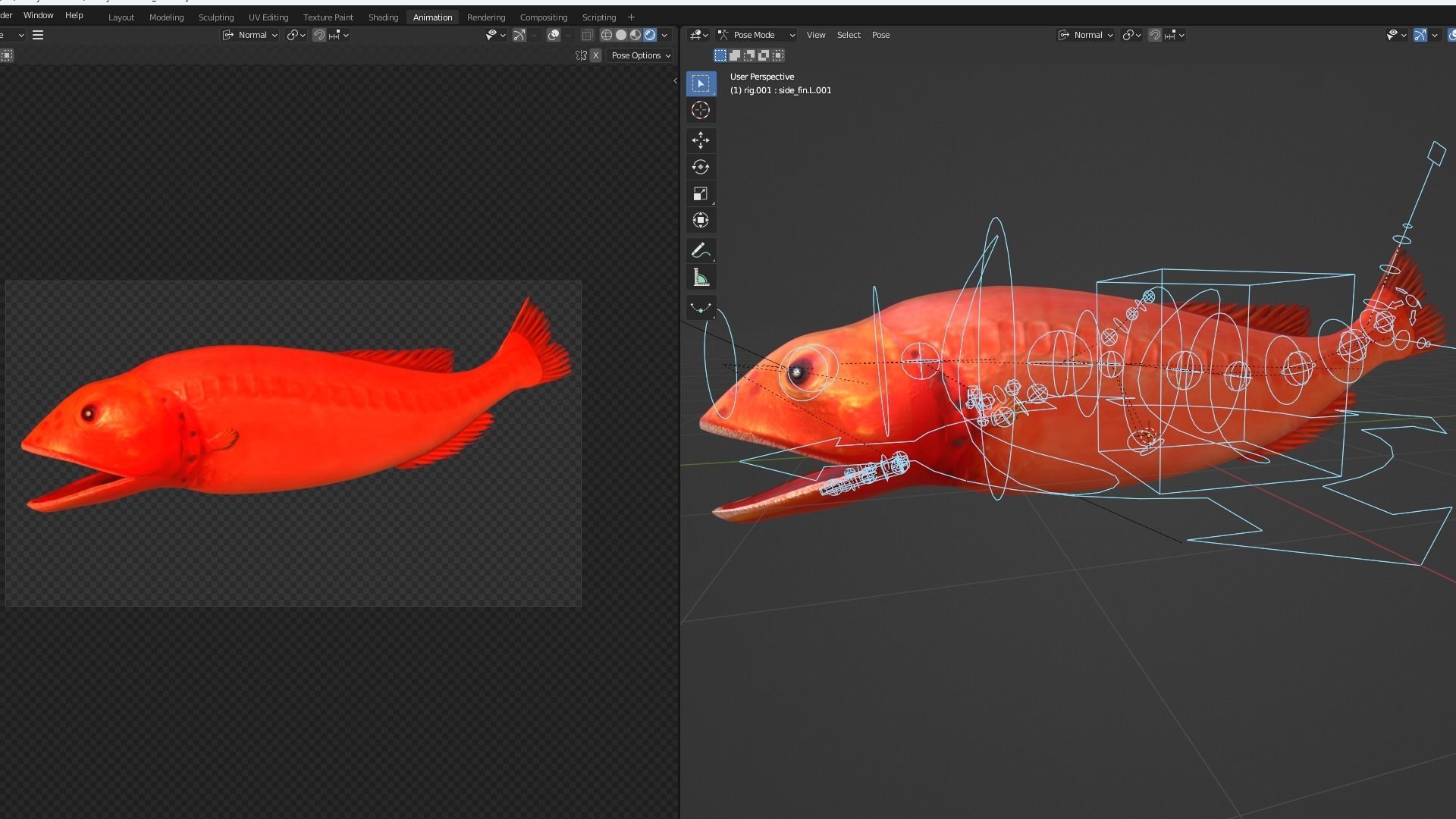Select the Breakdowner pose tool
Screen dimensions: 1456x819
[701, 308]
